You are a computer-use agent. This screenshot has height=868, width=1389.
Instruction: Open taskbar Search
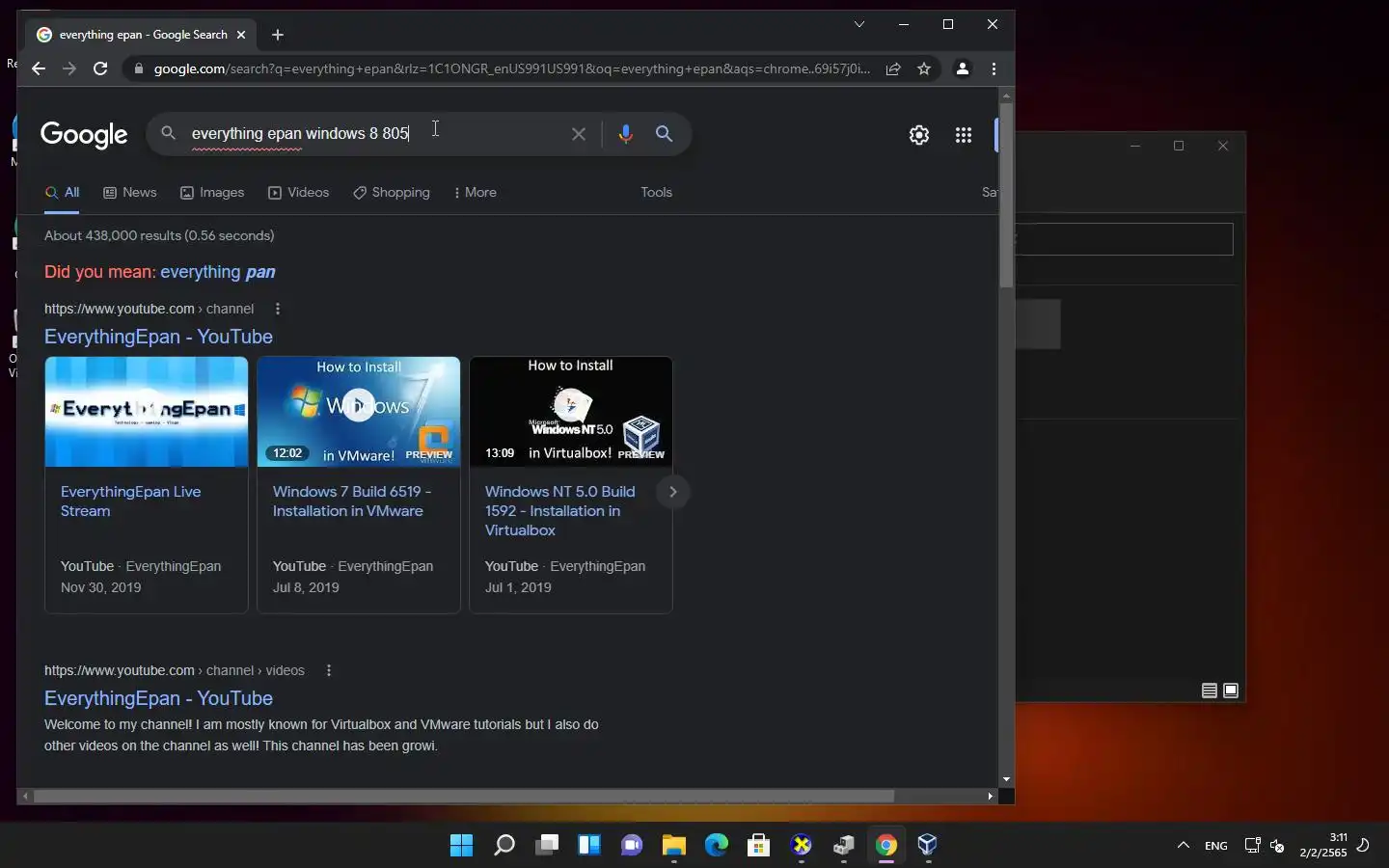click(504, 846)
